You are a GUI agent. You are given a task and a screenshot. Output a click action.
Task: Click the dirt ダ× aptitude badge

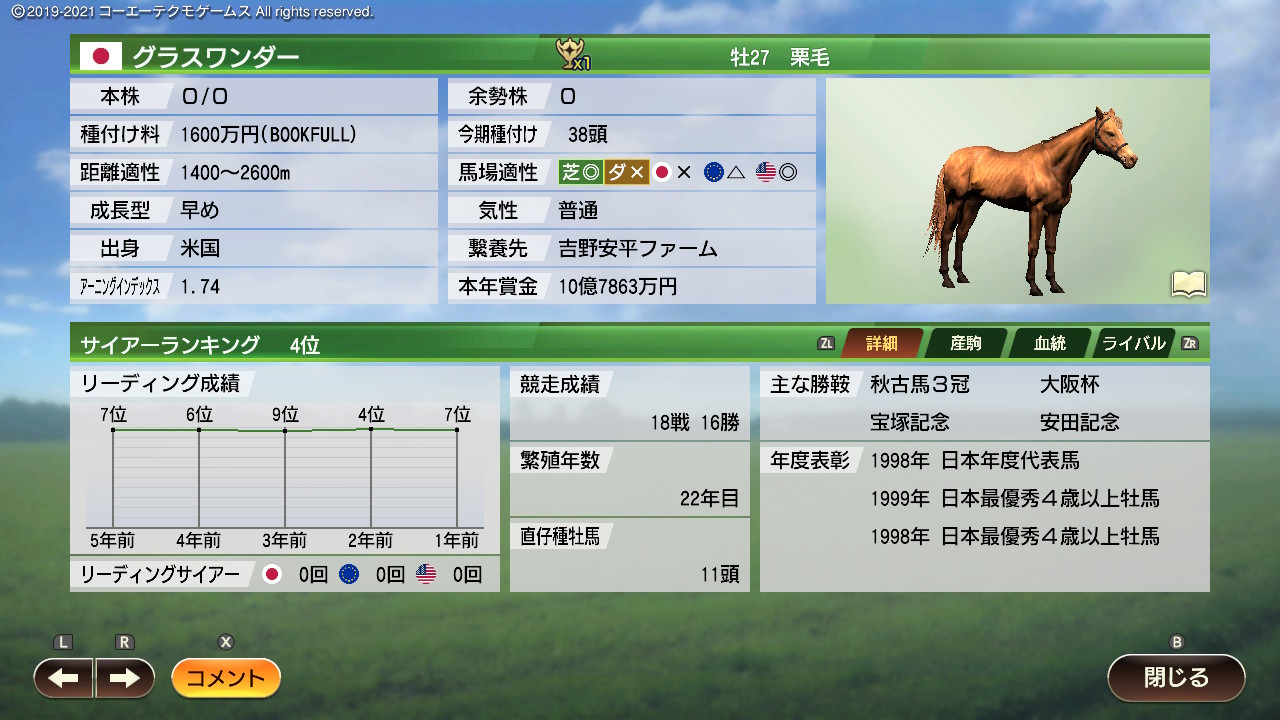[x=626, y=172]
